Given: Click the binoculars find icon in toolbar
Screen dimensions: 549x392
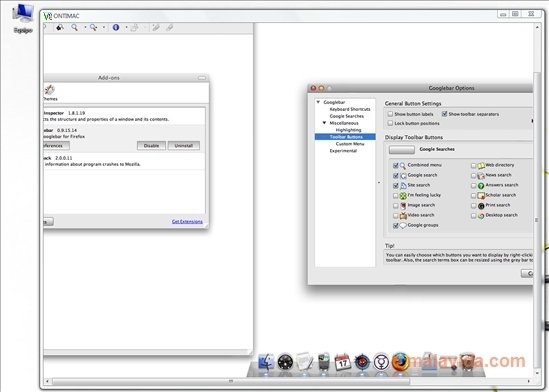Looking at the screenshot, I should coord(60,27).
